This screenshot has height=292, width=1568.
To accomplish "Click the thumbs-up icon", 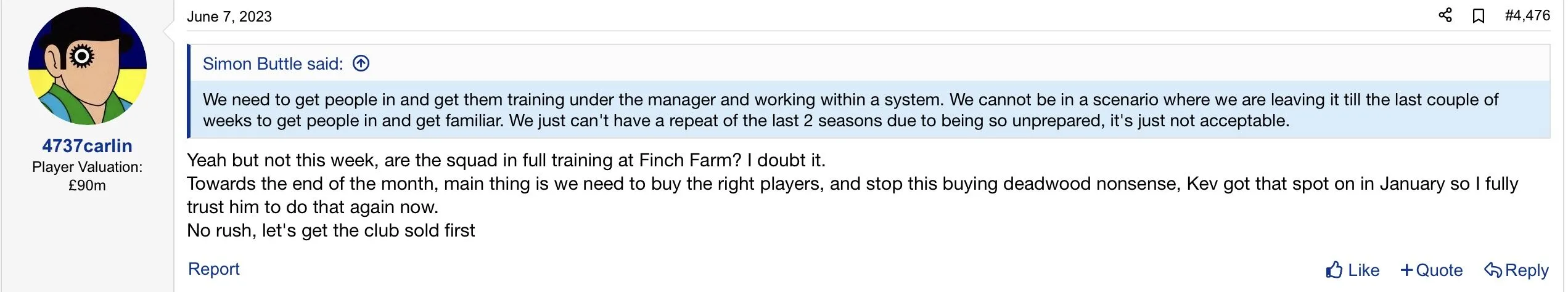I will pyautogui.click(x=1334, y=270).
